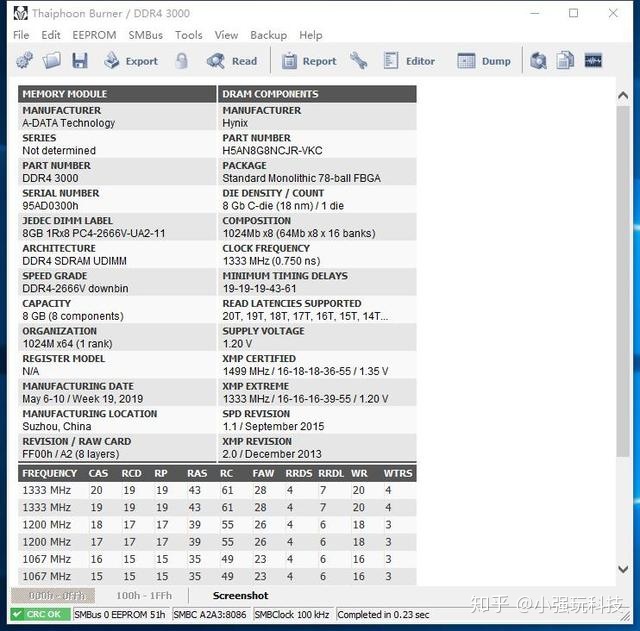Save dump with the floppy disk icon
This screenshot has height=631, width=640.
(80, 61)
